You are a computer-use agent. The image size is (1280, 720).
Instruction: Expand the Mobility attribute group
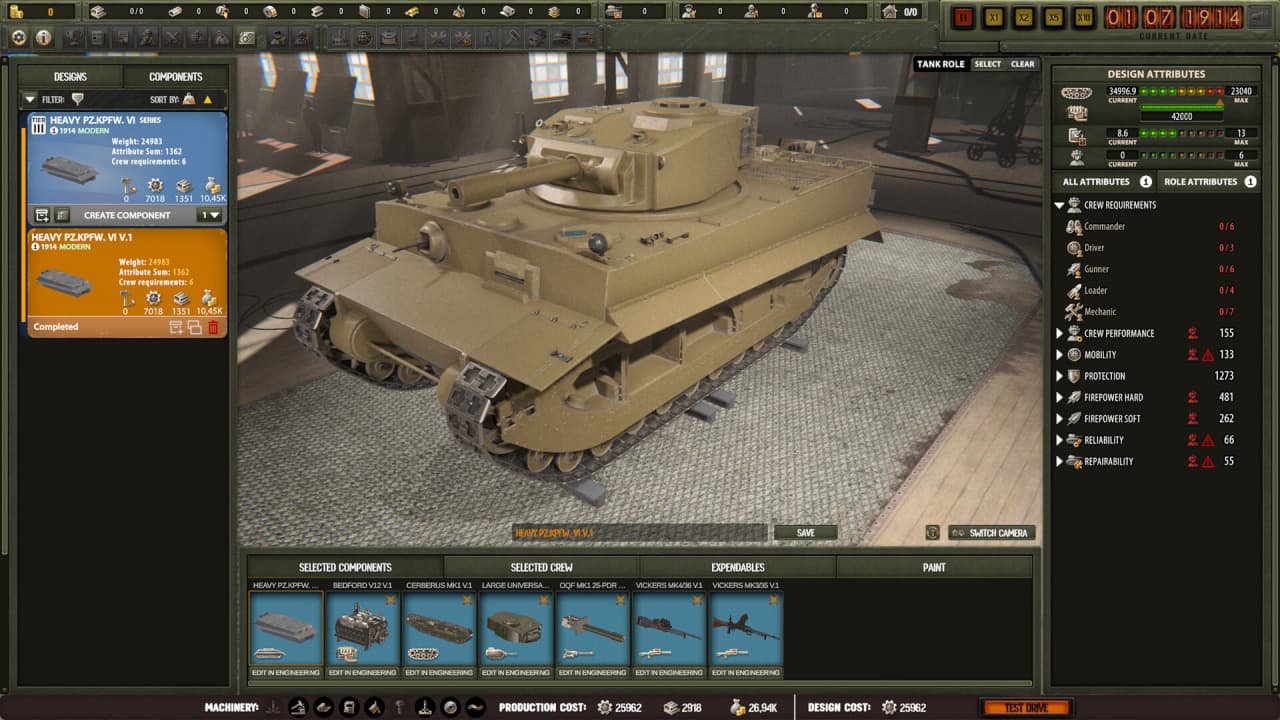[x=1060, y=355]
